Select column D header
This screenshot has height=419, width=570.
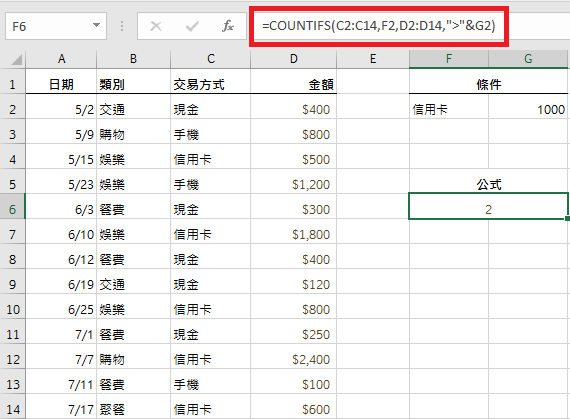click(x=293, y=59)
